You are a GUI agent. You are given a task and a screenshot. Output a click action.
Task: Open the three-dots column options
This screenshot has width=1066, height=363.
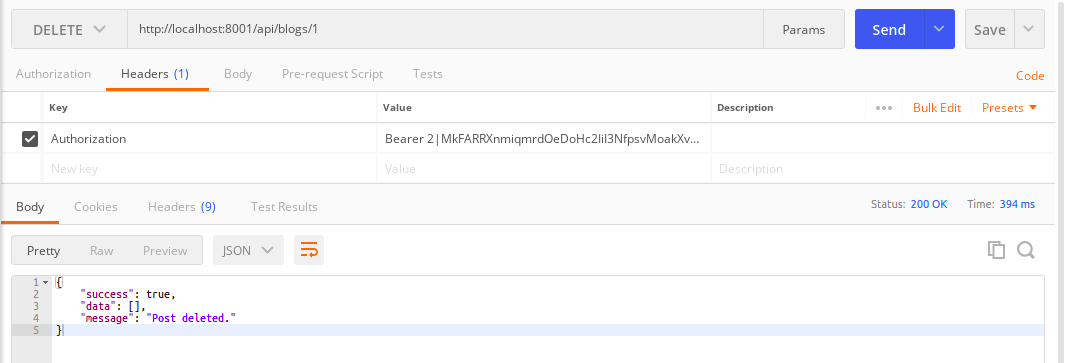[x=884, y=108]
